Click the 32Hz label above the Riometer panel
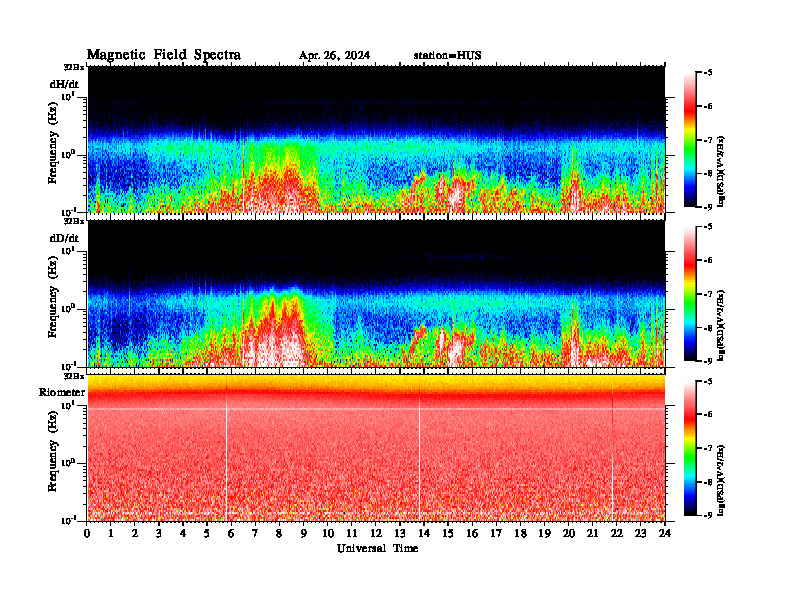 [x=74, y=375]
